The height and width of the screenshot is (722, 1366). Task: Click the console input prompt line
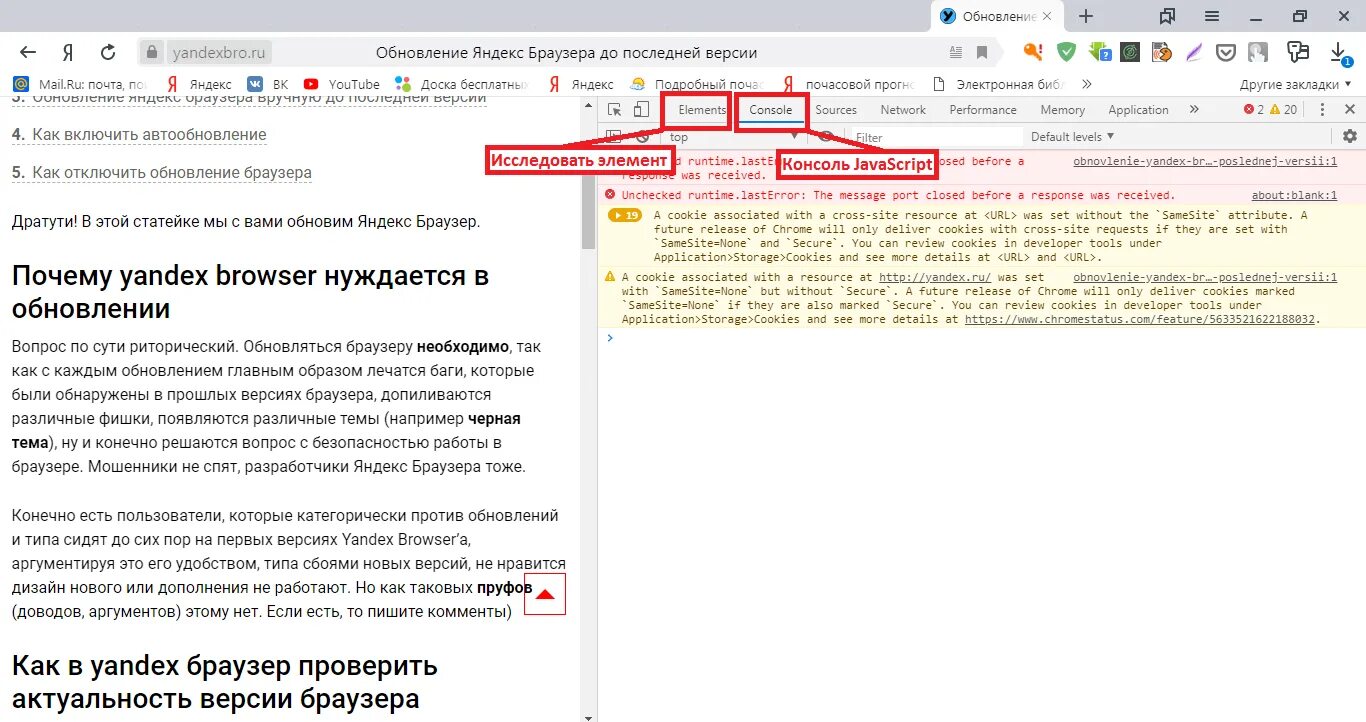pos(982,338)
